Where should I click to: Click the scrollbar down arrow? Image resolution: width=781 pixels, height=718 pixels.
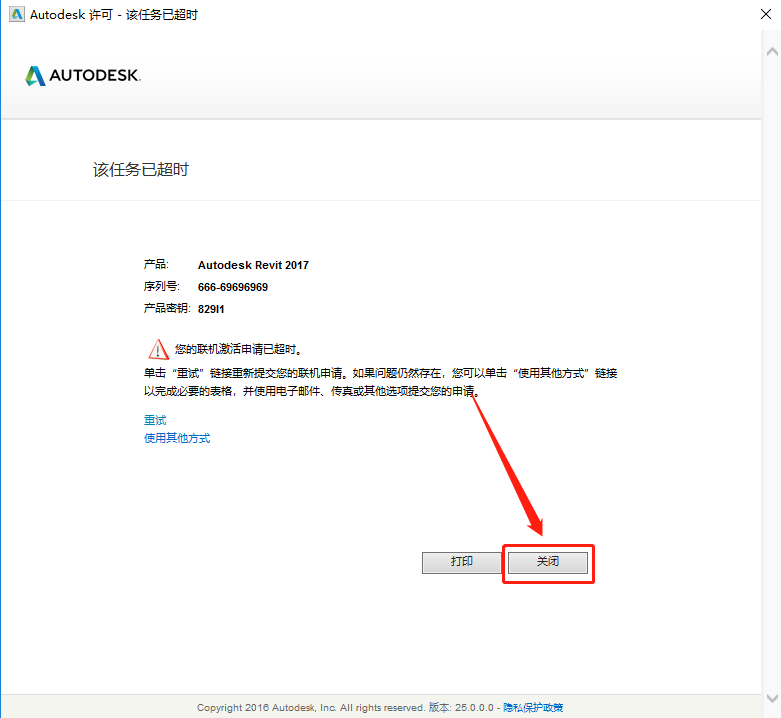[x=772, y=698]
